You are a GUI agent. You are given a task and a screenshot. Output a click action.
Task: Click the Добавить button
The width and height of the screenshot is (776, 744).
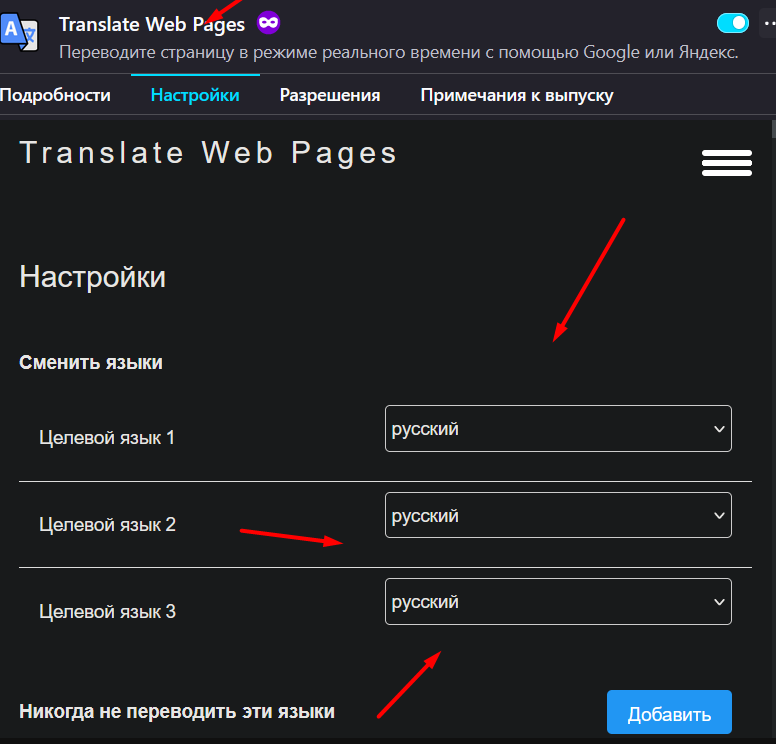(669, 712)
